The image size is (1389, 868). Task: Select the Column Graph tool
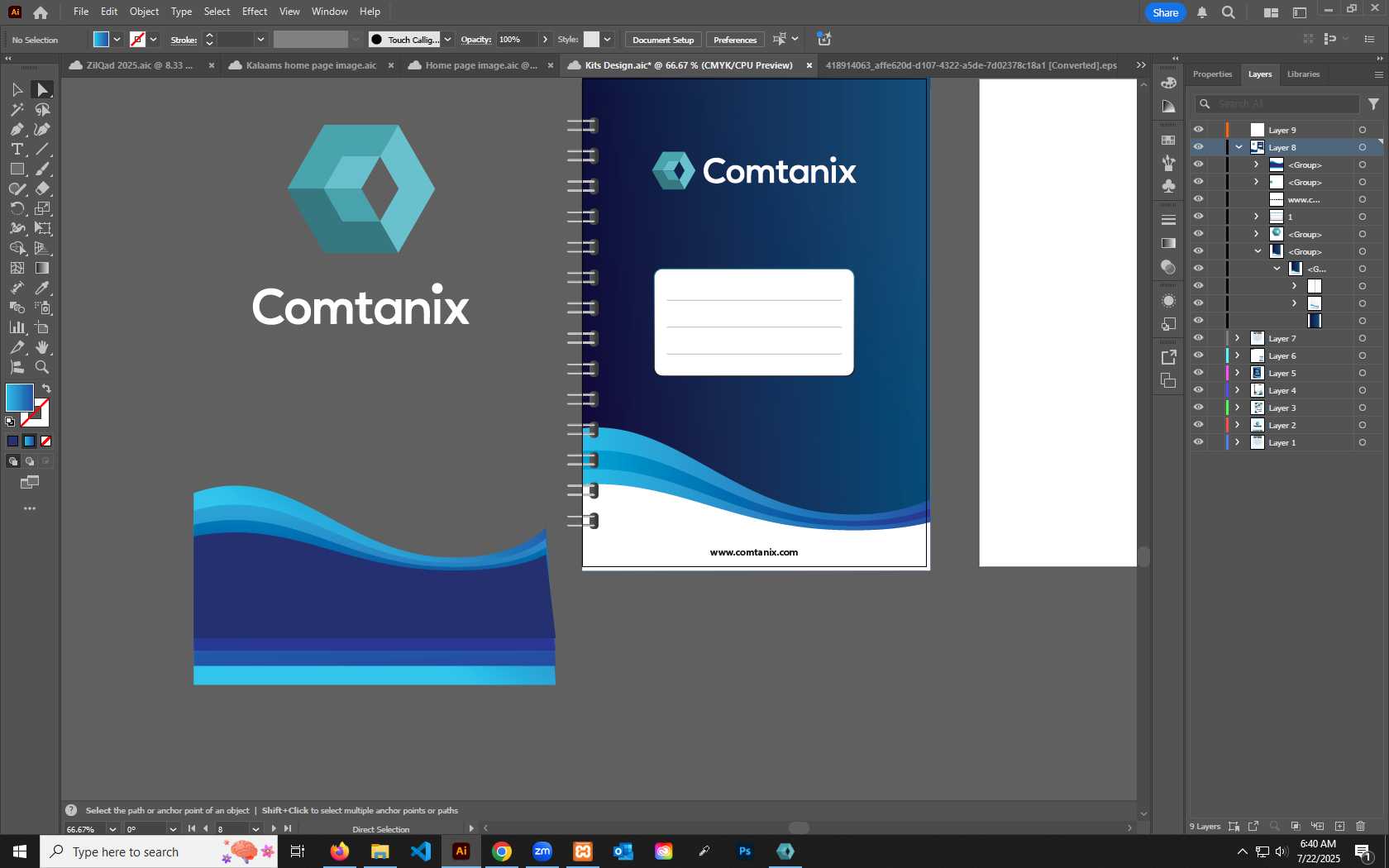click(x=17, y=327)
